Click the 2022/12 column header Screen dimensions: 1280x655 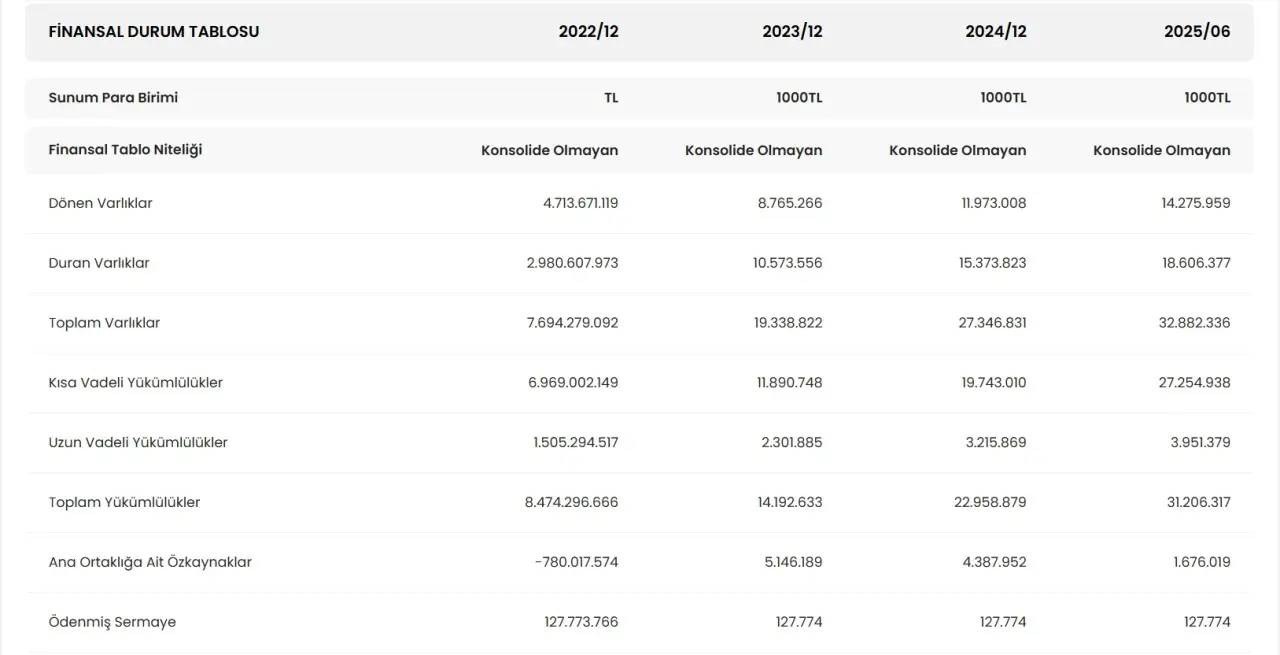588,32
